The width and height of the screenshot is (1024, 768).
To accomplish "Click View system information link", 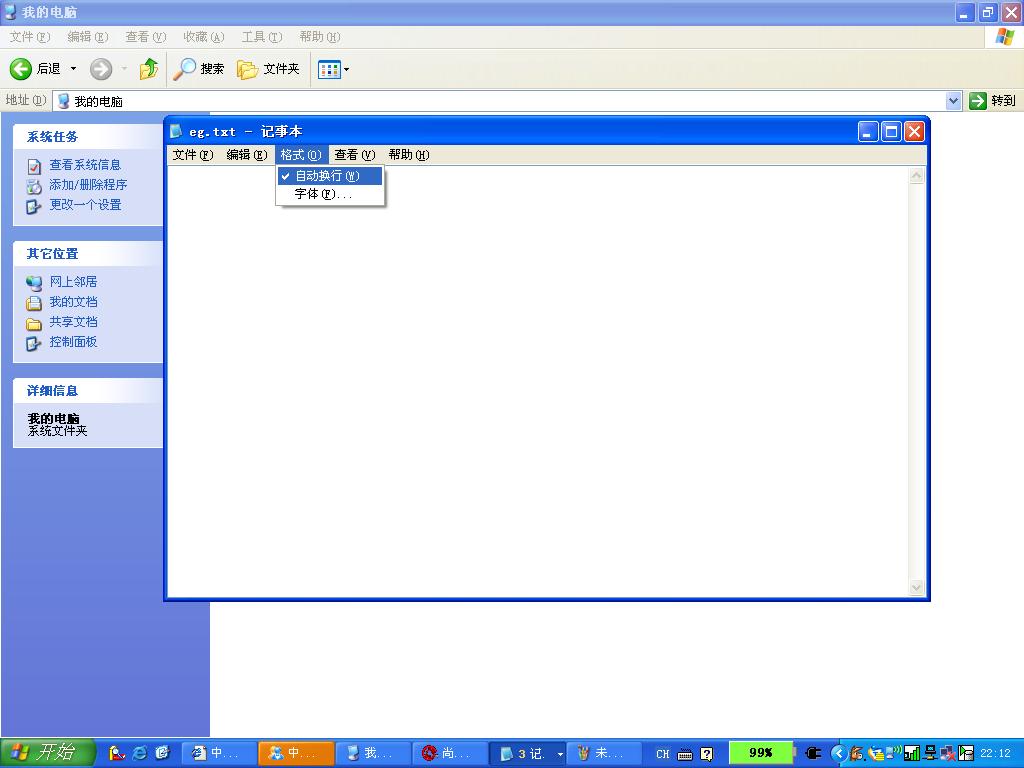I will (x=85, y=165).
